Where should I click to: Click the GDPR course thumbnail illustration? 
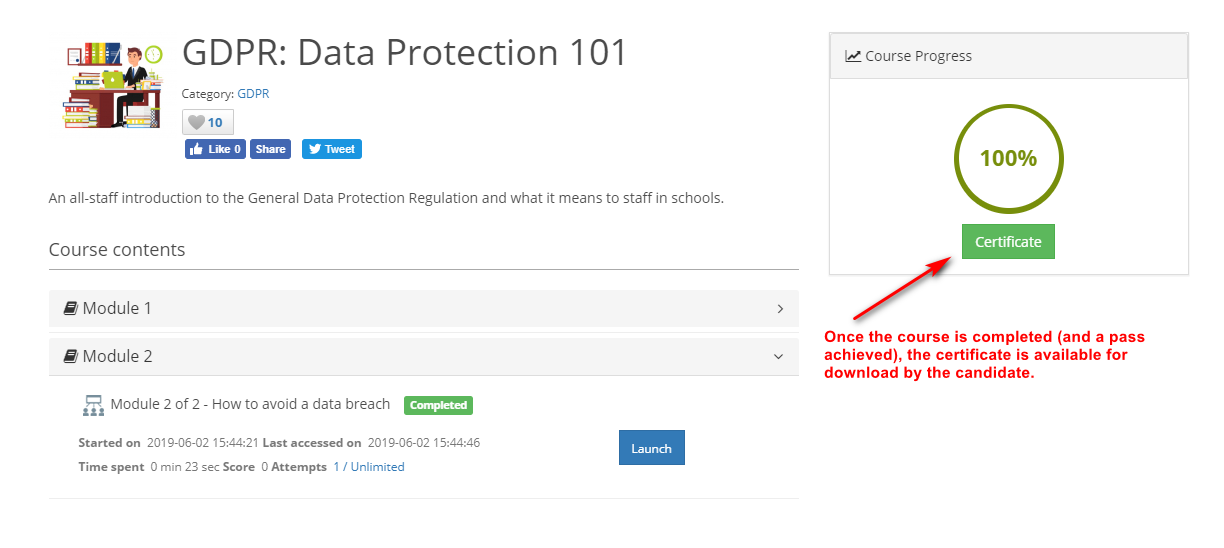click(x=108, y=85)
